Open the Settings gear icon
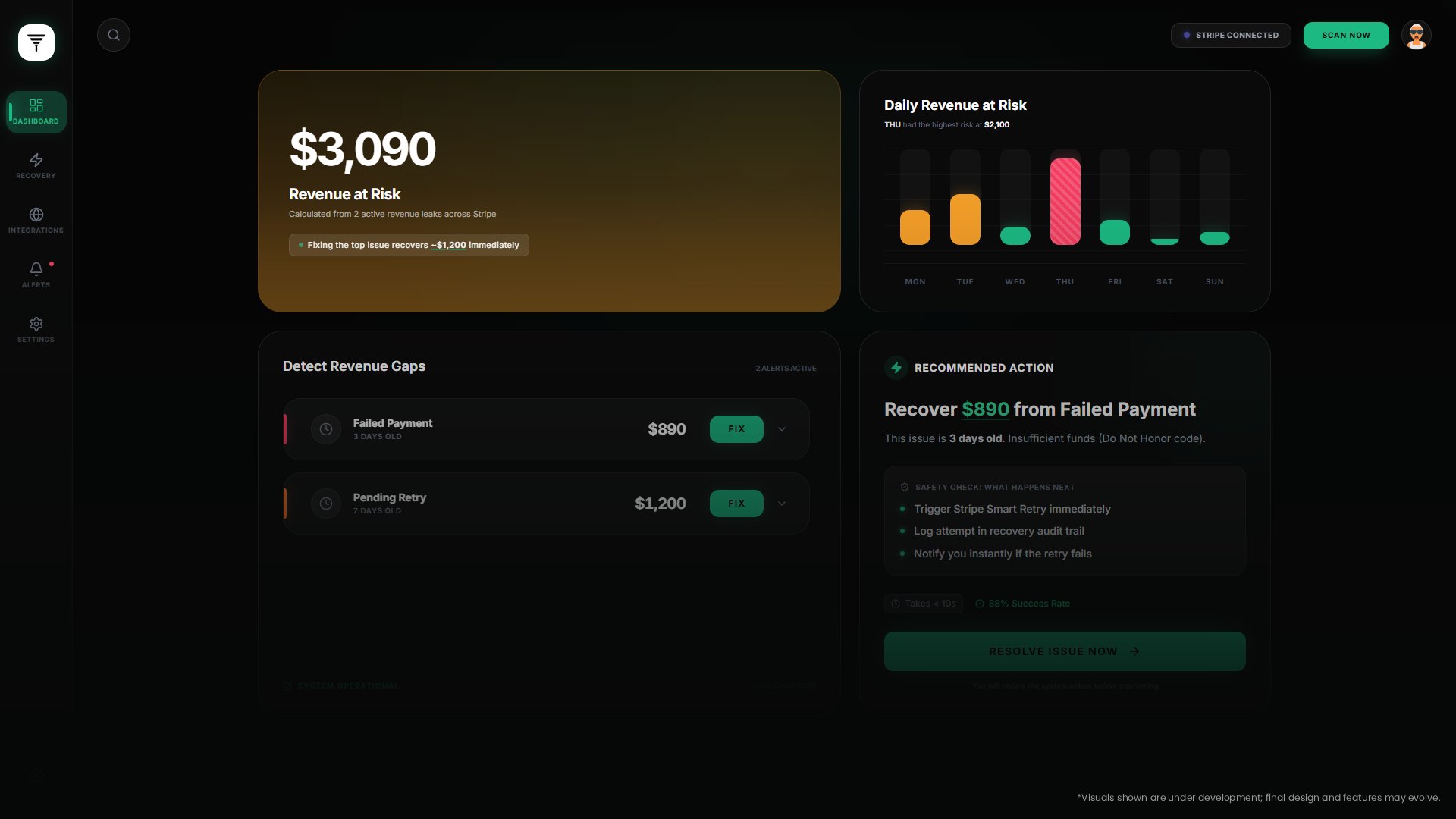1456x819 pixels. pyautogui.click(x=36, y=324)
